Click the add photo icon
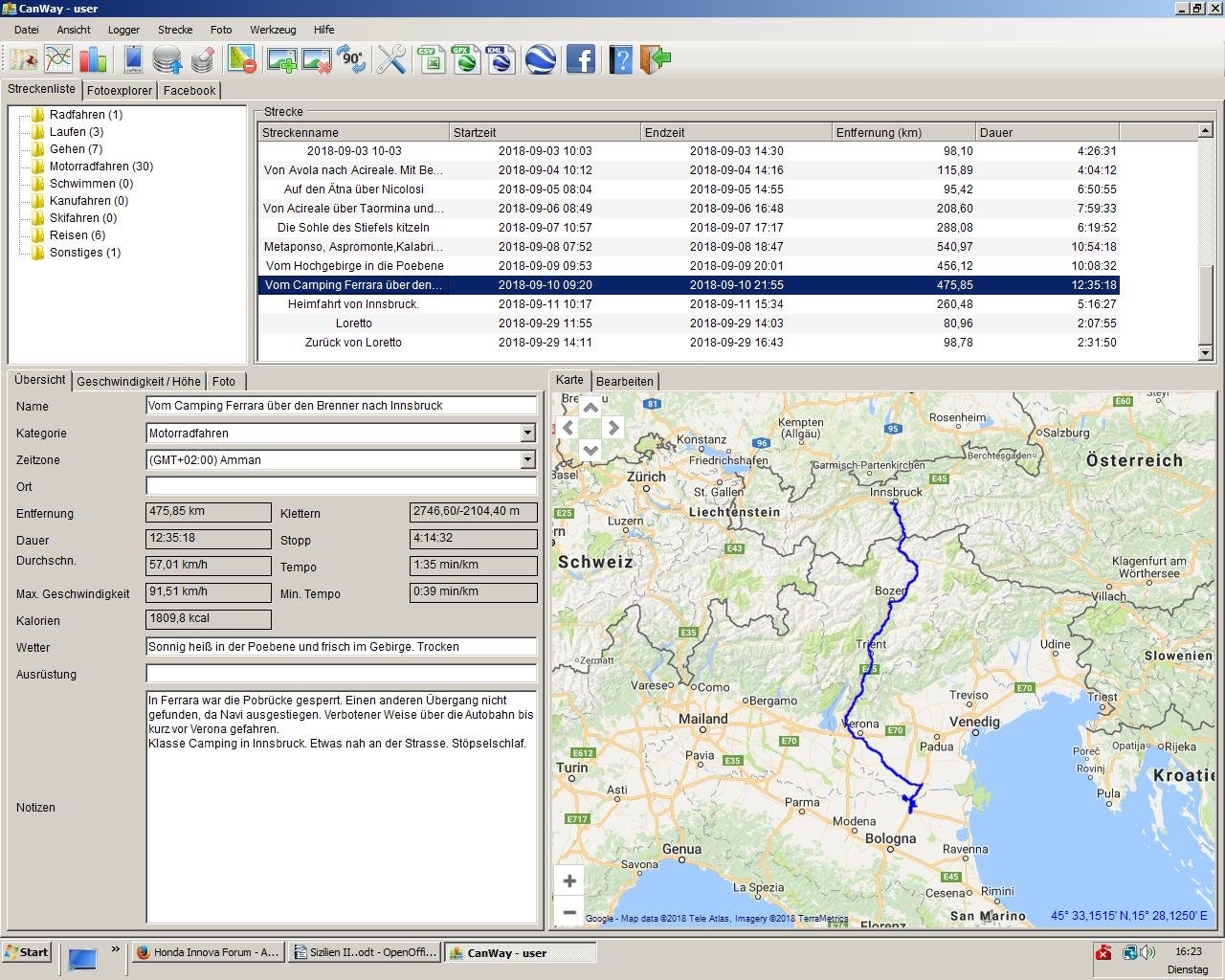This screenshot has height=980, width=1225. coord(281,59)
